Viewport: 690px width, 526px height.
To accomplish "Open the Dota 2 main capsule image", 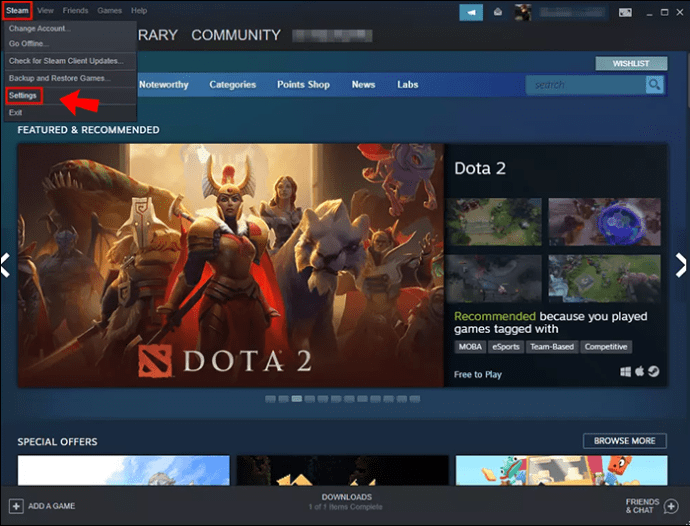I will [231, 265].
